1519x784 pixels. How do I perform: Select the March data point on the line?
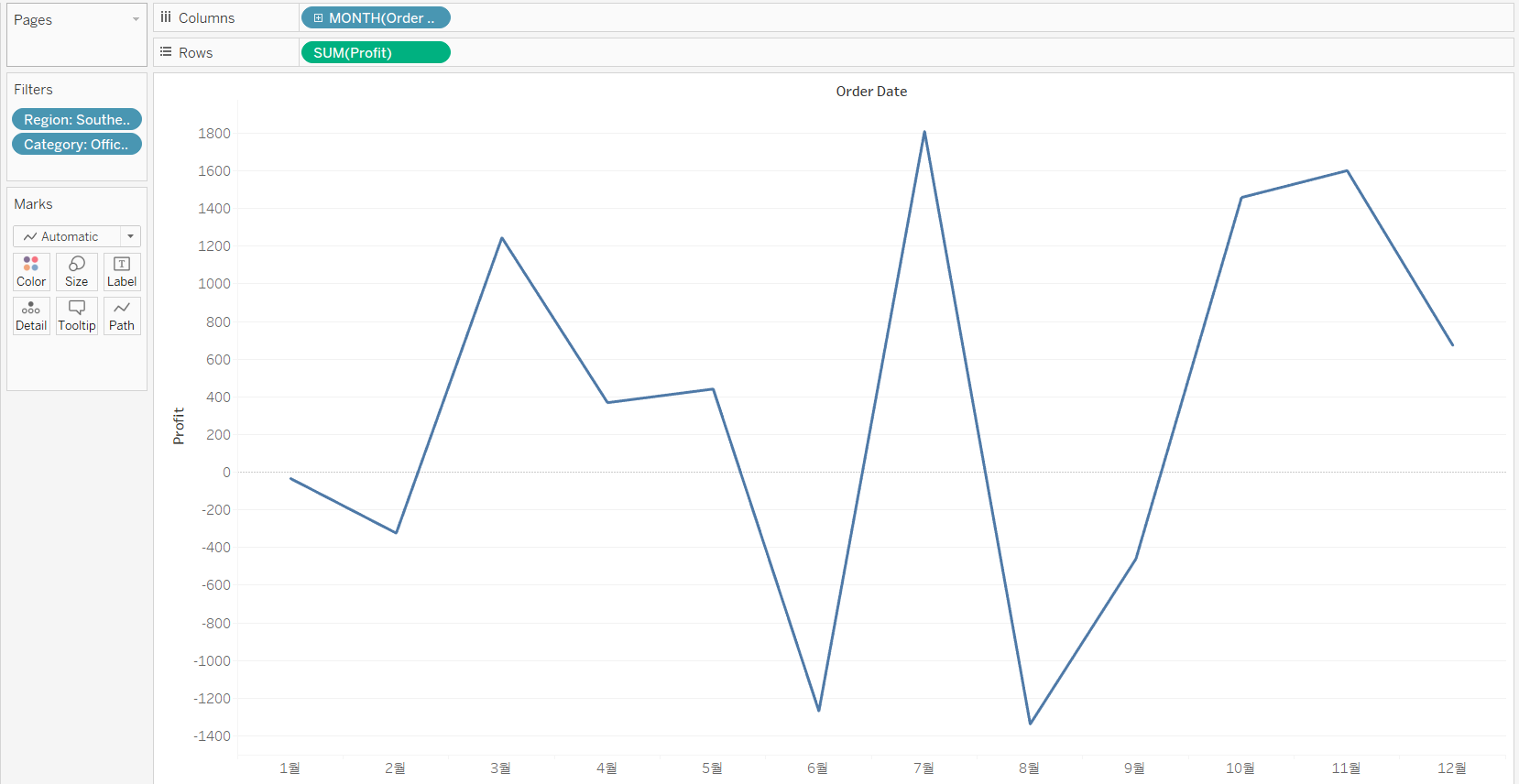coord(501,238)
